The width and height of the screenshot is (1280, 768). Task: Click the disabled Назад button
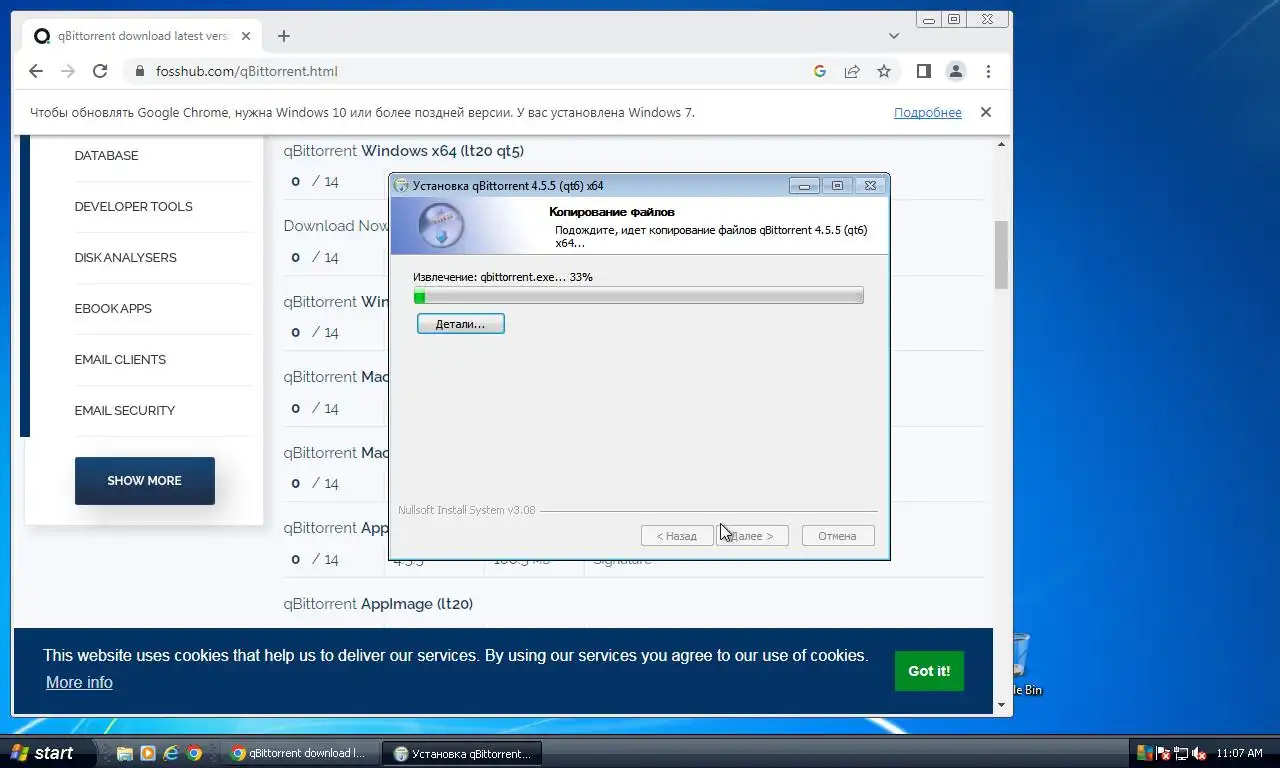tap(677, 536)
